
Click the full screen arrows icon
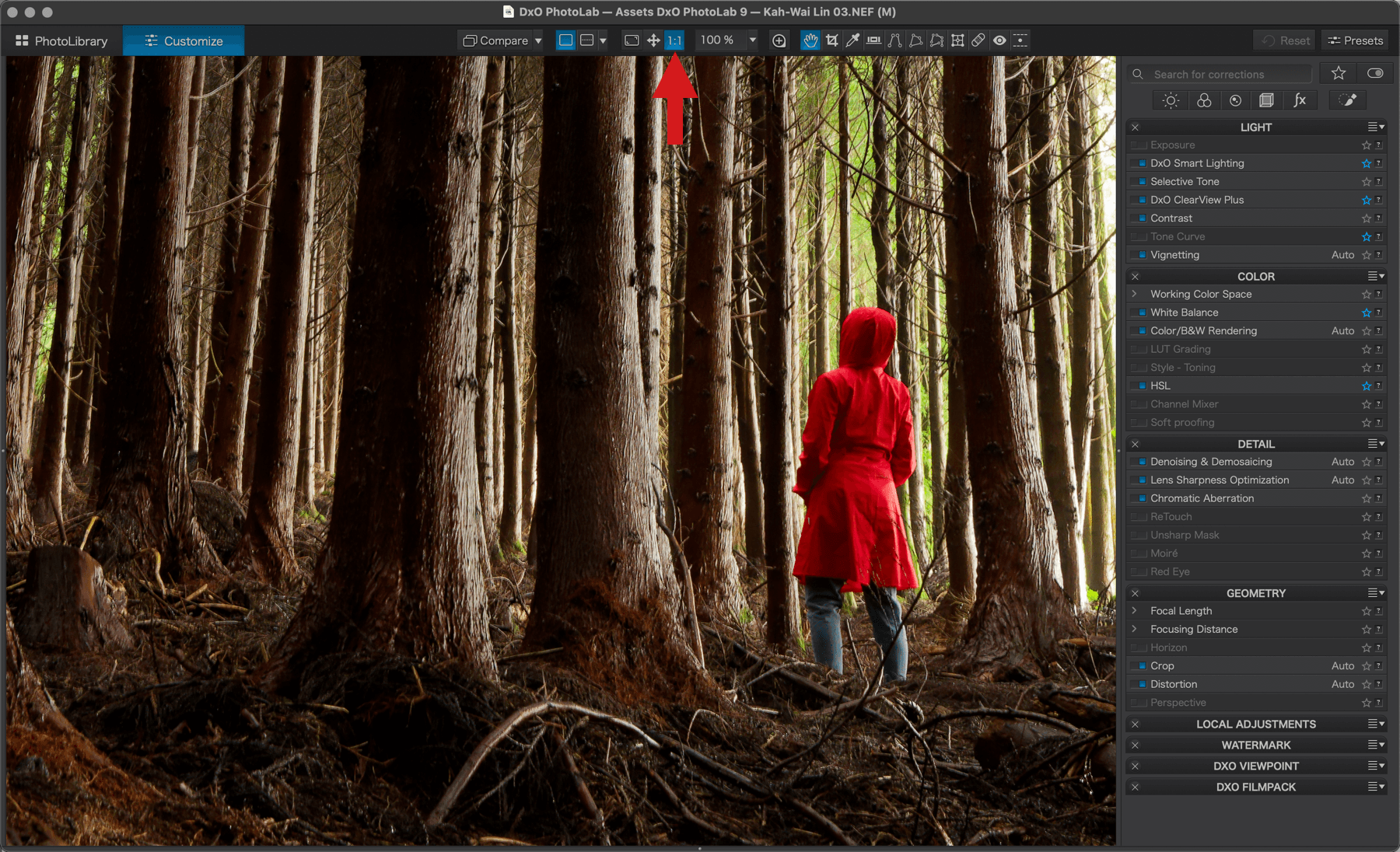653,40
